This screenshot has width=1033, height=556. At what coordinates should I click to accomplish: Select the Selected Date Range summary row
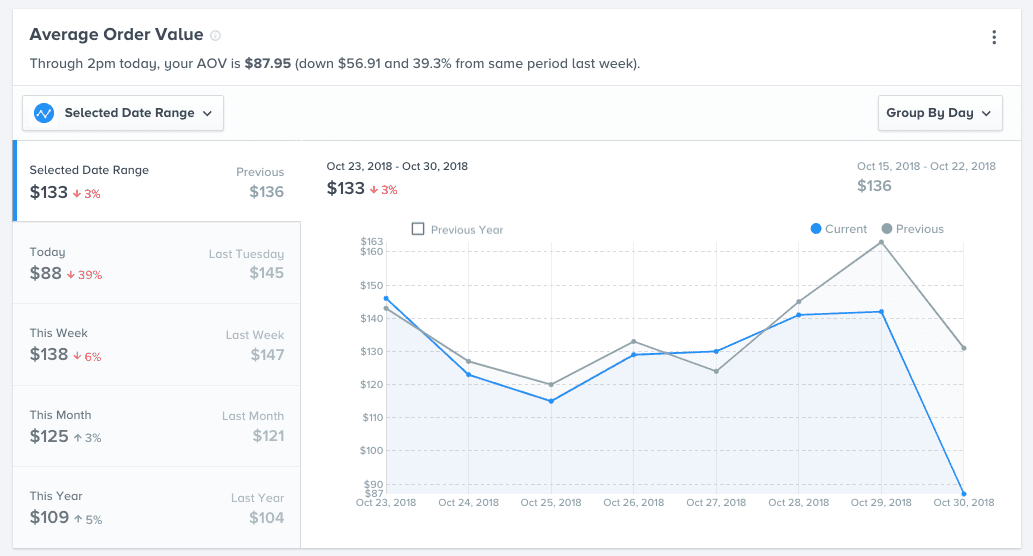(x=156, y=181)
